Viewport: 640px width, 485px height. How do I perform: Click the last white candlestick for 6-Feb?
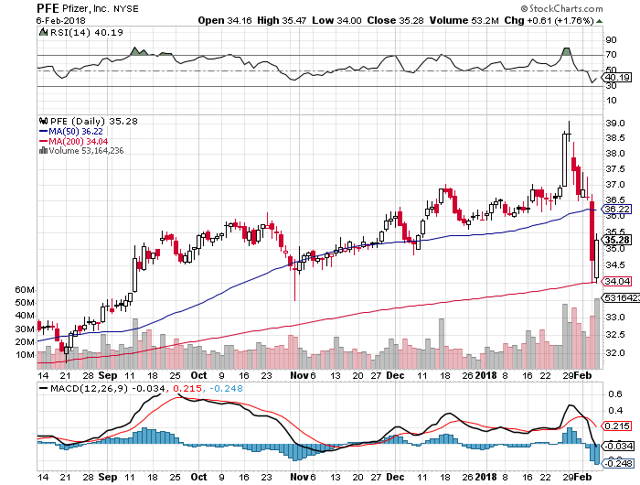597,259
